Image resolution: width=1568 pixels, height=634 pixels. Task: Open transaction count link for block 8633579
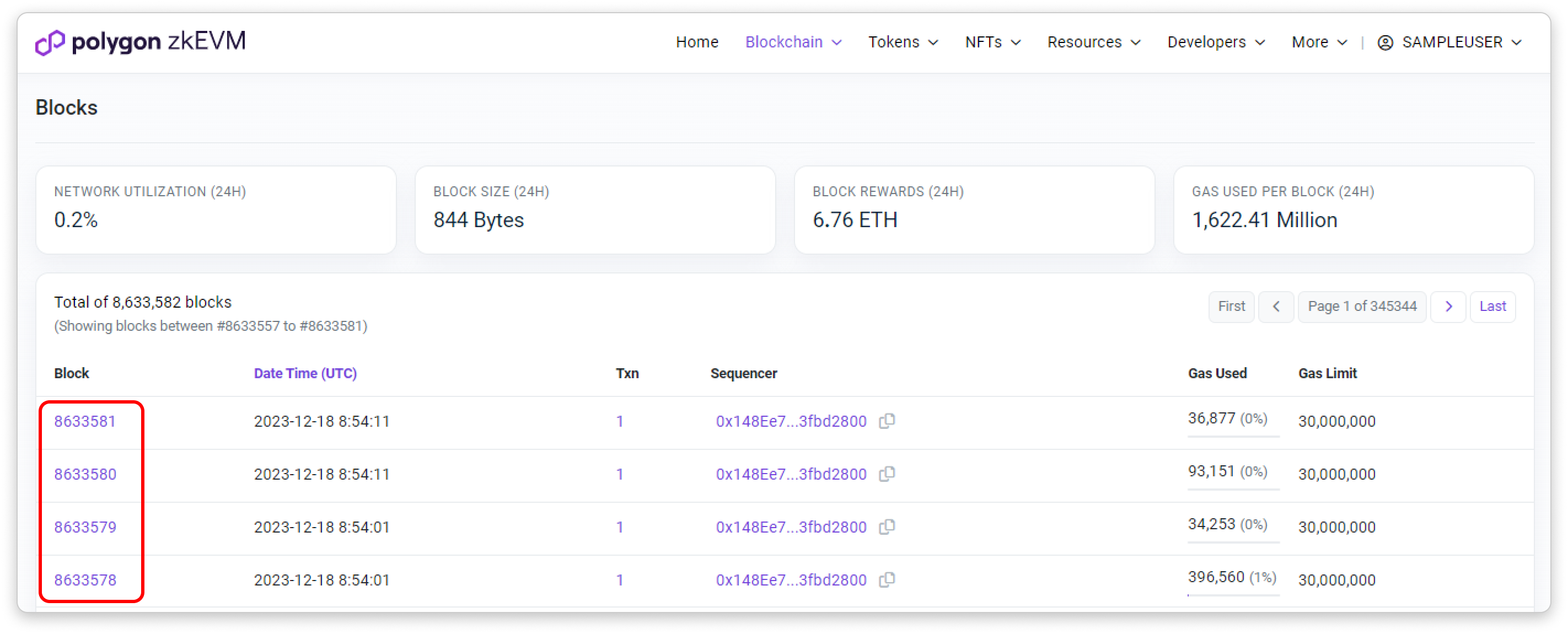[x=620, y=527]
